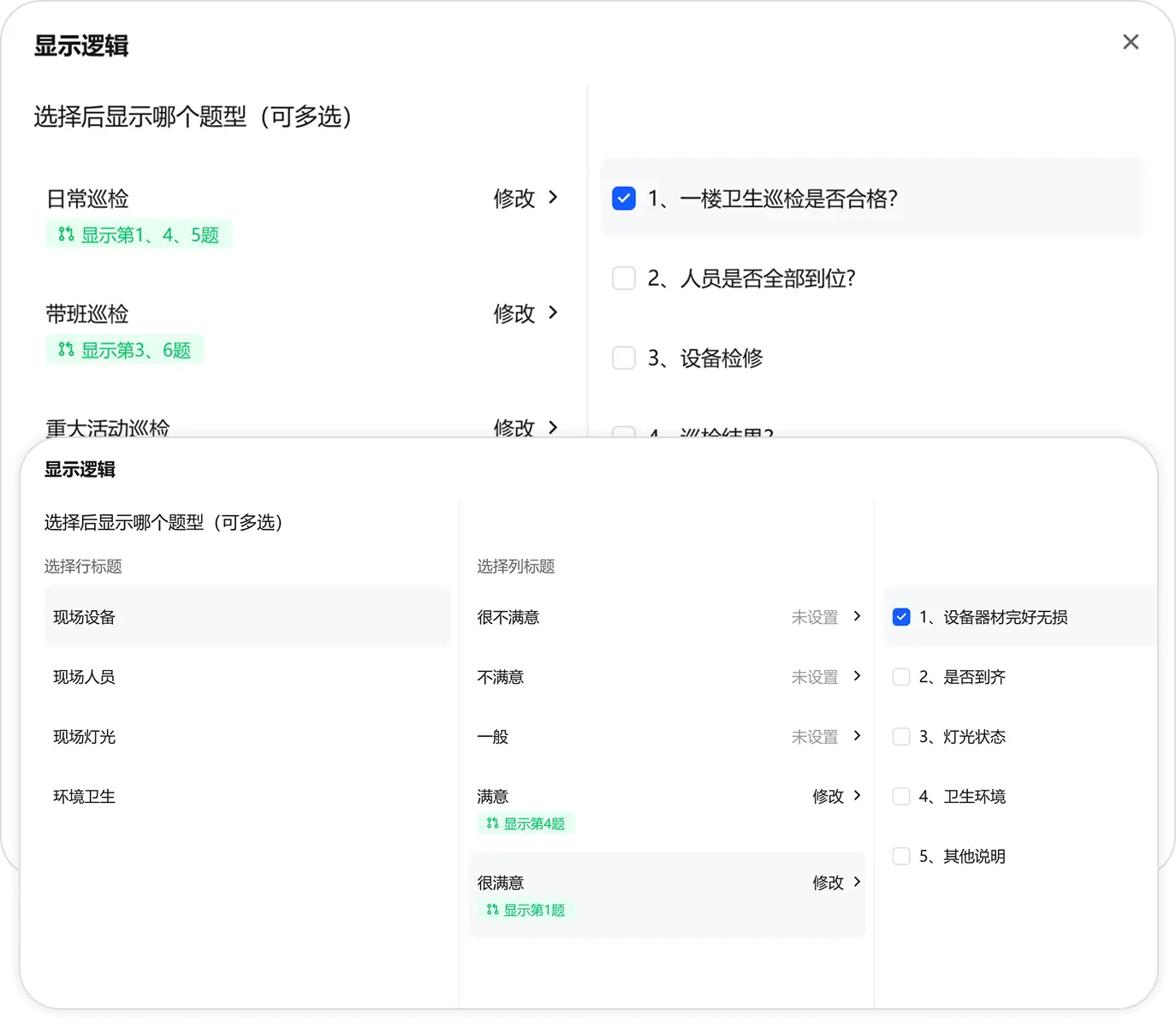The height and width of the screenshot is (1027, 1176).
Task: Select column title 不满意
Action: coord(501,677)
